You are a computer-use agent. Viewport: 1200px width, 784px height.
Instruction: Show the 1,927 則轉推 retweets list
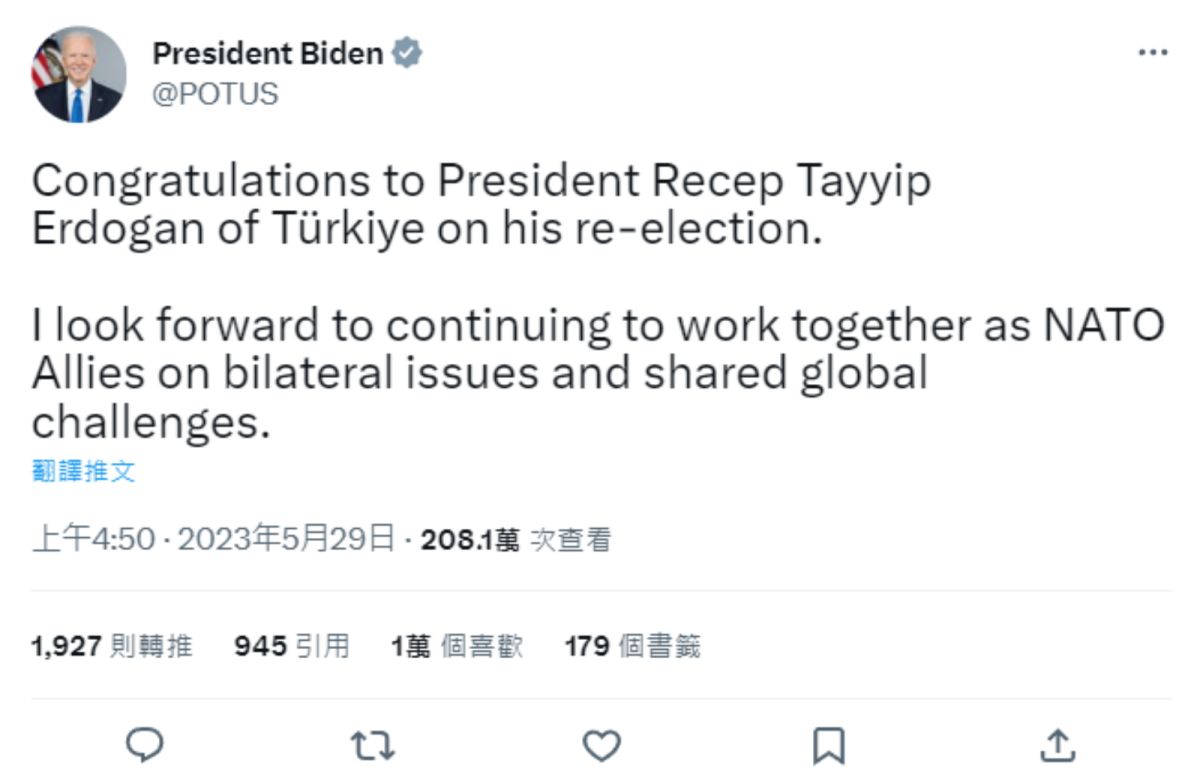(112, 646)
